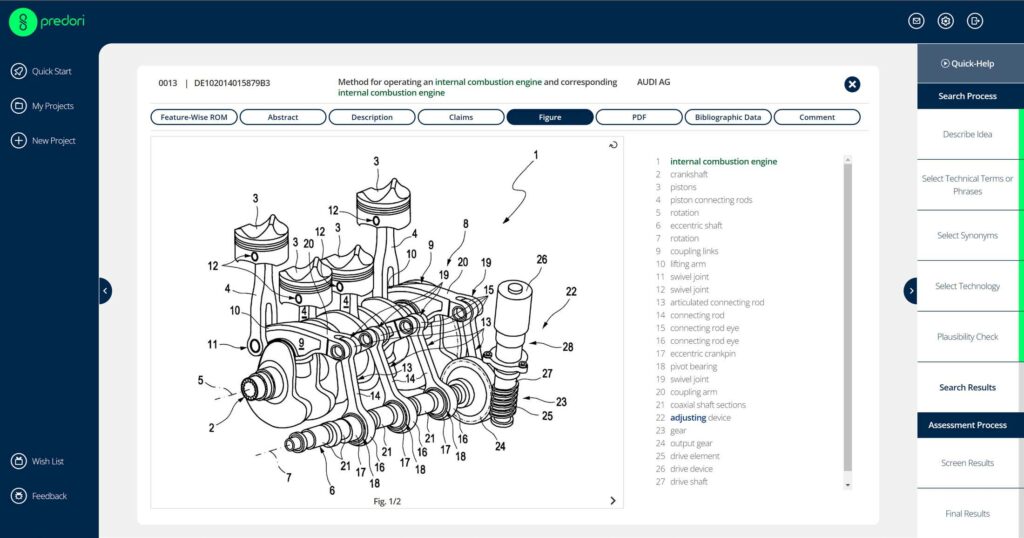Click 'internal combustion engine' list entry
Image resolution: width=1024 pixels, height=538 pixels.
(723, 161)
